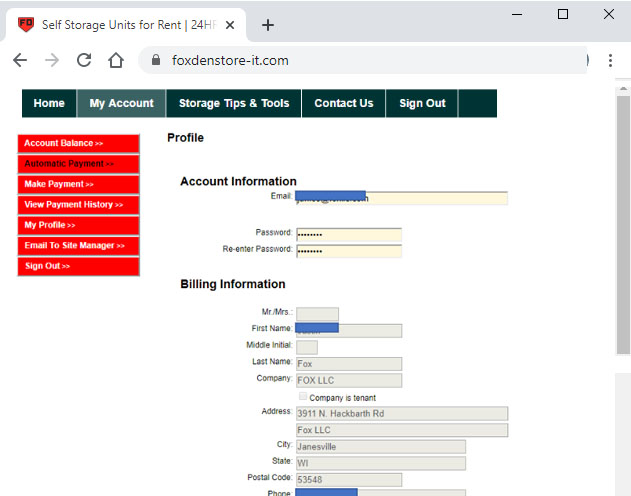Click the browser home icon
Screen dimensions: 631x496
(x=116, y=60)
